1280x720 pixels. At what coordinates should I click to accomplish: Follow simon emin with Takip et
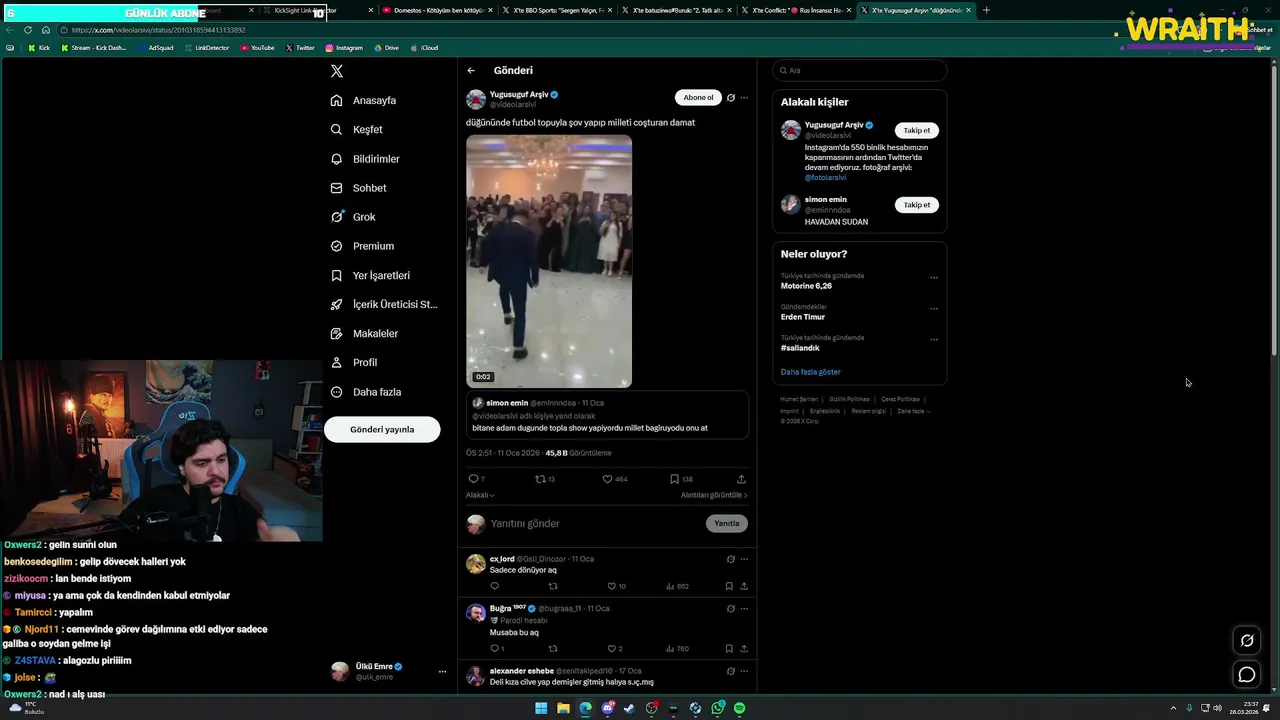[x=916, y=205]
